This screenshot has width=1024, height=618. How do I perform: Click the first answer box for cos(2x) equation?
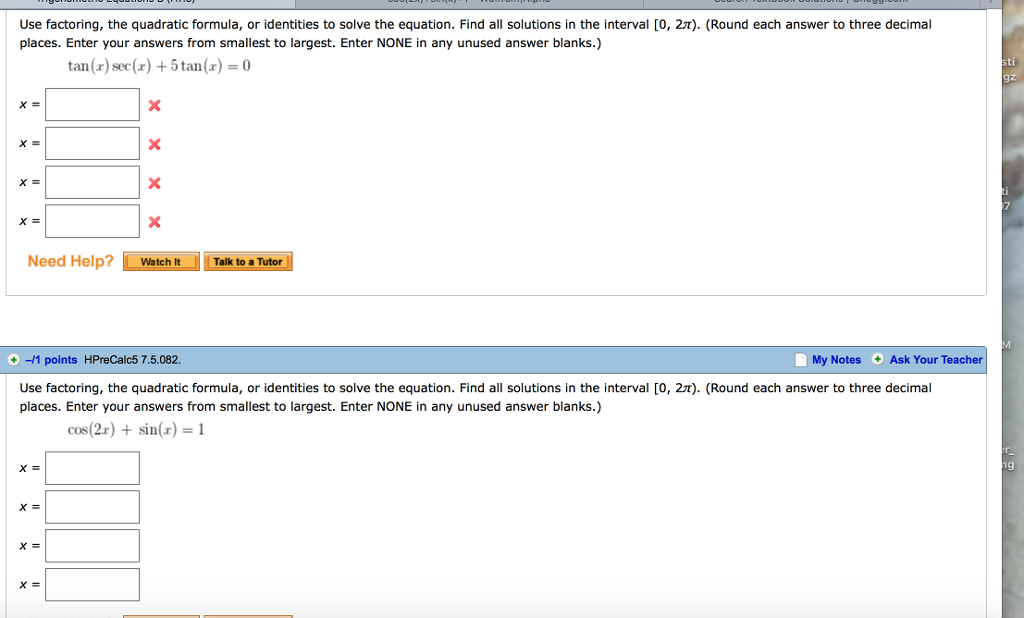92,467
